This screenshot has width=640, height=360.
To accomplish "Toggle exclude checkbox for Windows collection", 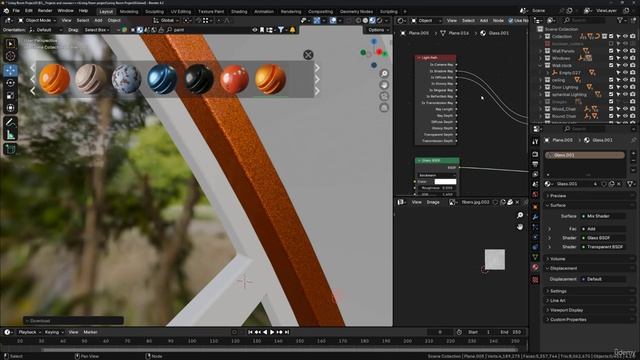I will point(611,58).
